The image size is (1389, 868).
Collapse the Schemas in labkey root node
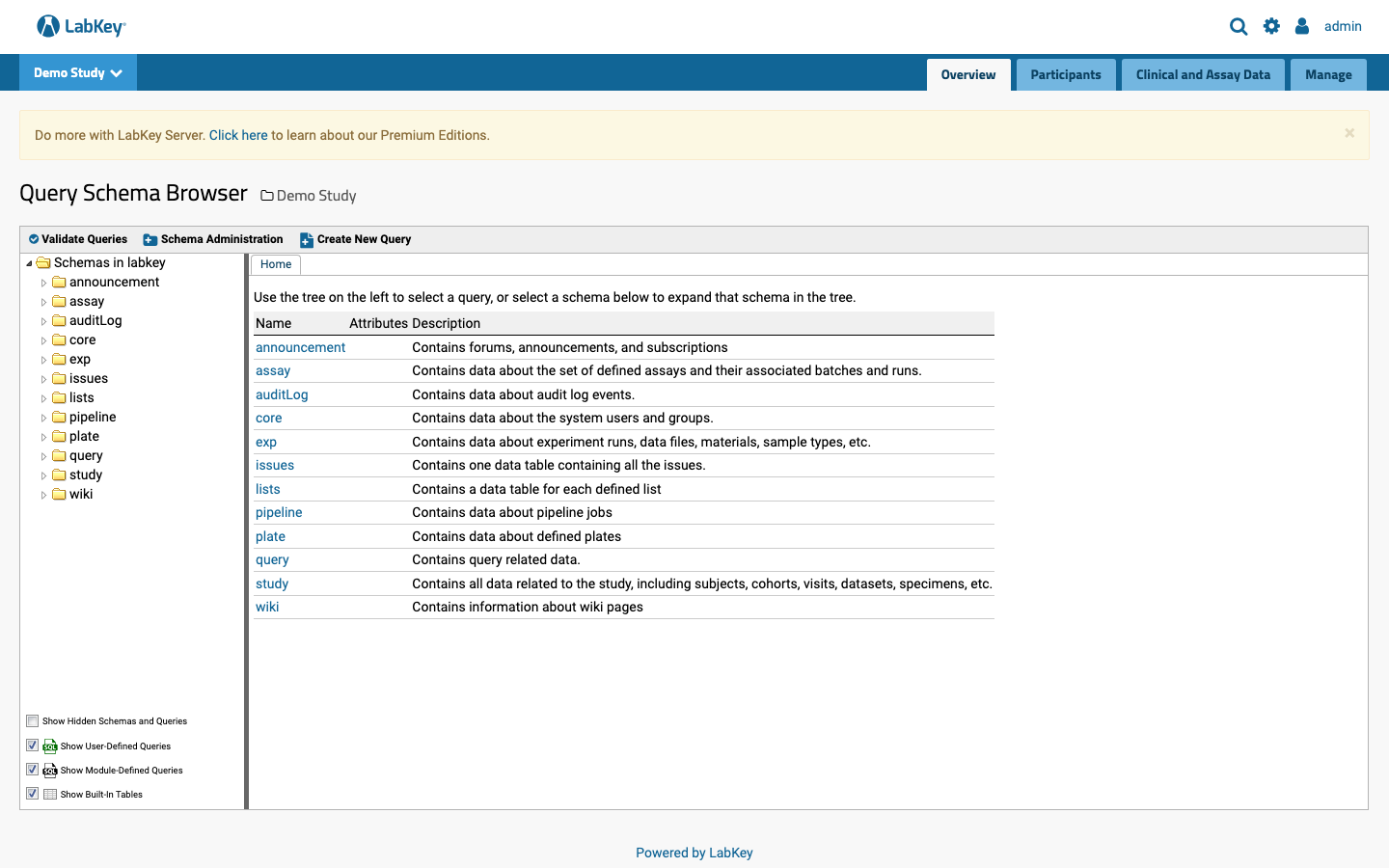29,263
